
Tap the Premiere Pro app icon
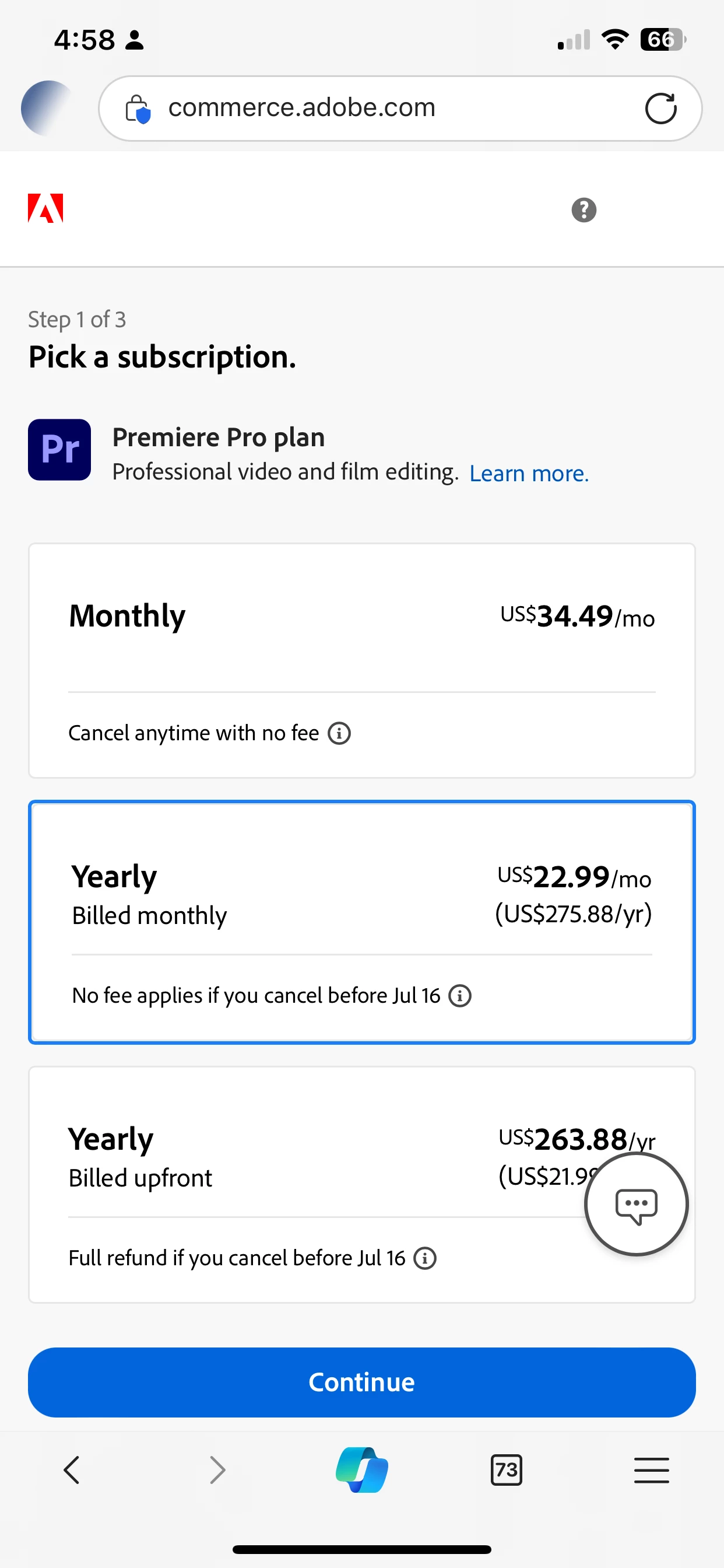59,450
